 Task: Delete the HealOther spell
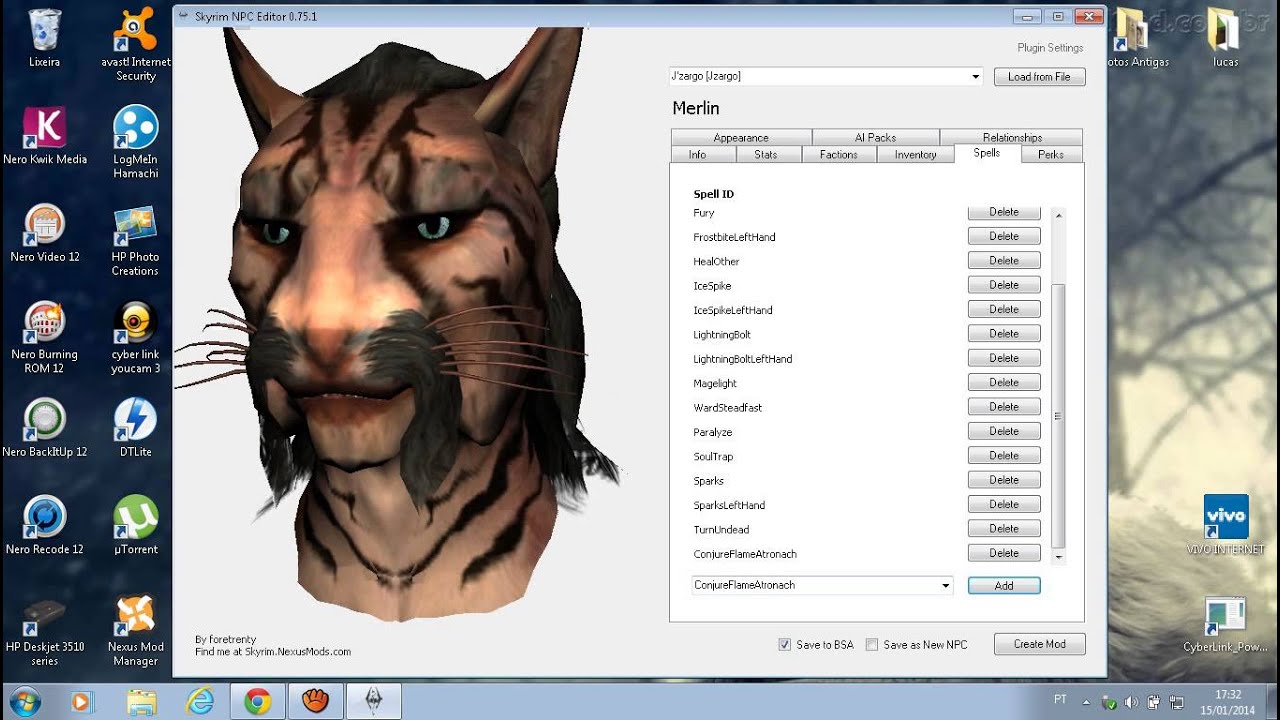pyautogui.click(x=1004, y=260)
